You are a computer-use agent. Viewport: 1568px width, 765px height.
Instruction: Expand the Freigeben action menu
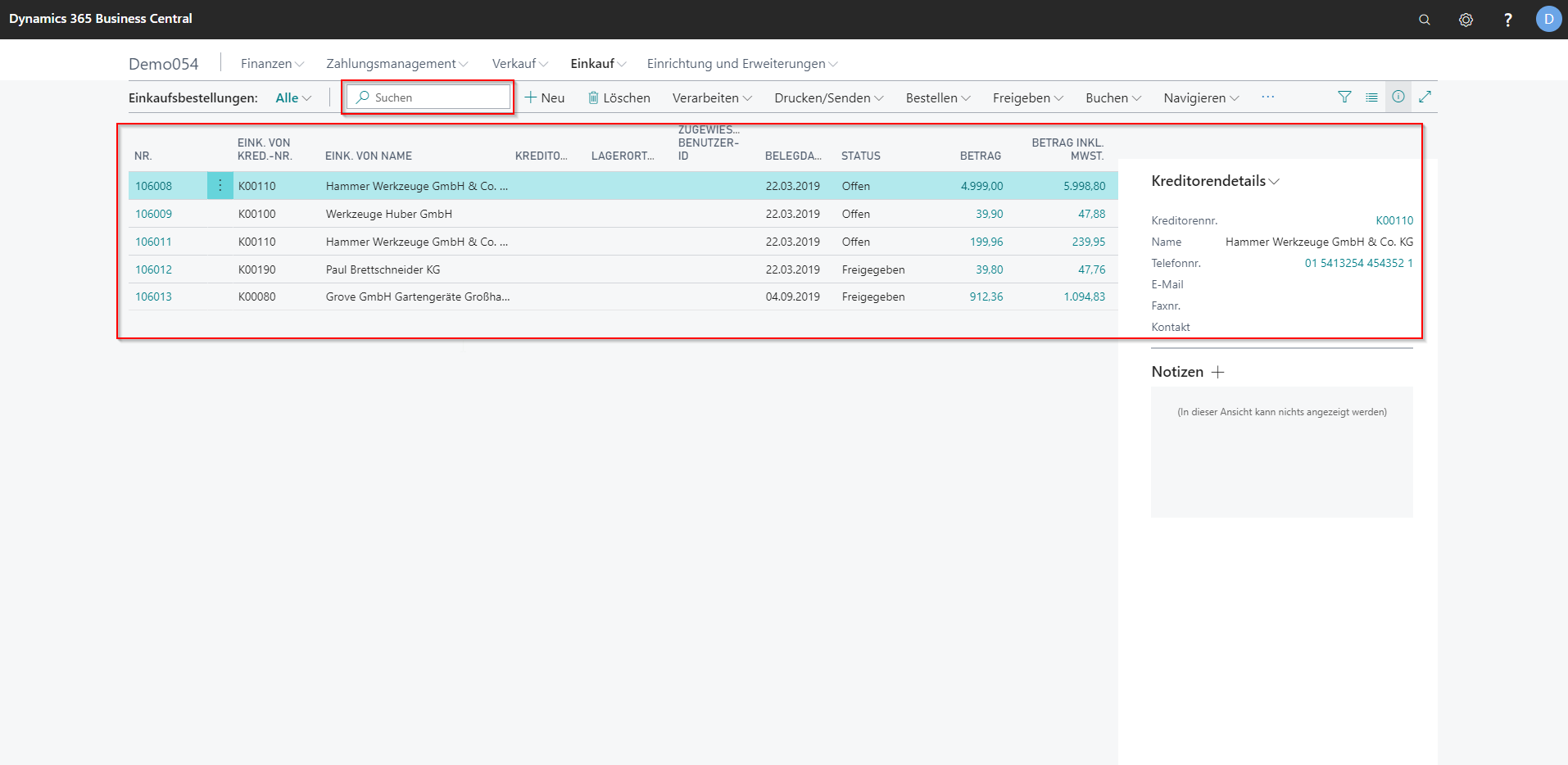(1028, 97)
